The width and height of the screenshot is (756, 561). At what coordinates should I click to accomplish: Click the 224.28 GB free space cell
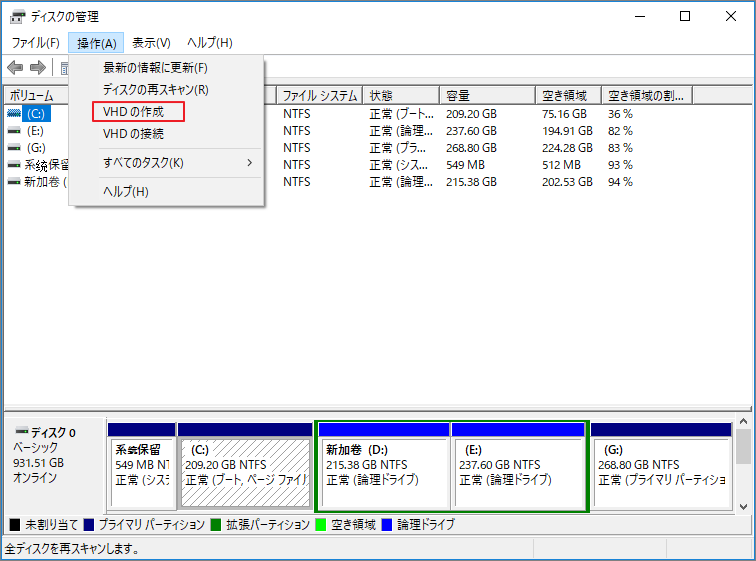point(567,147)
